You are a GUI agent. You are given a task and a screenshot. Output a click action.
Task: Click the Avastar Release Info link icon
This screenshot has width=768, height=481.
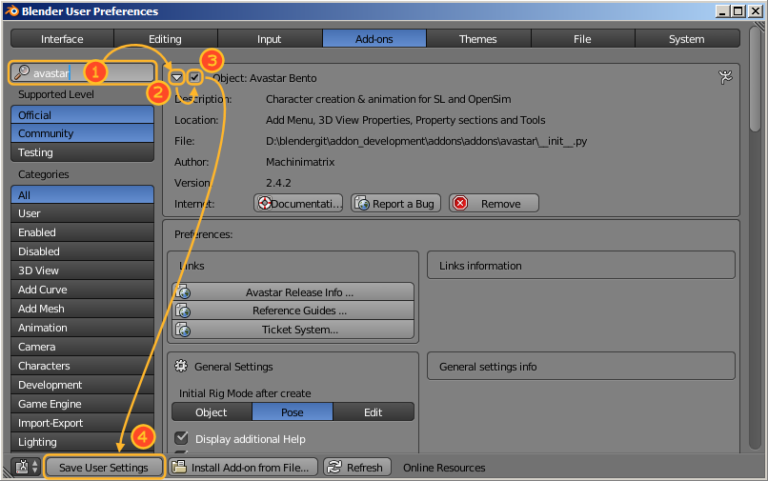[x=183, y=292]
